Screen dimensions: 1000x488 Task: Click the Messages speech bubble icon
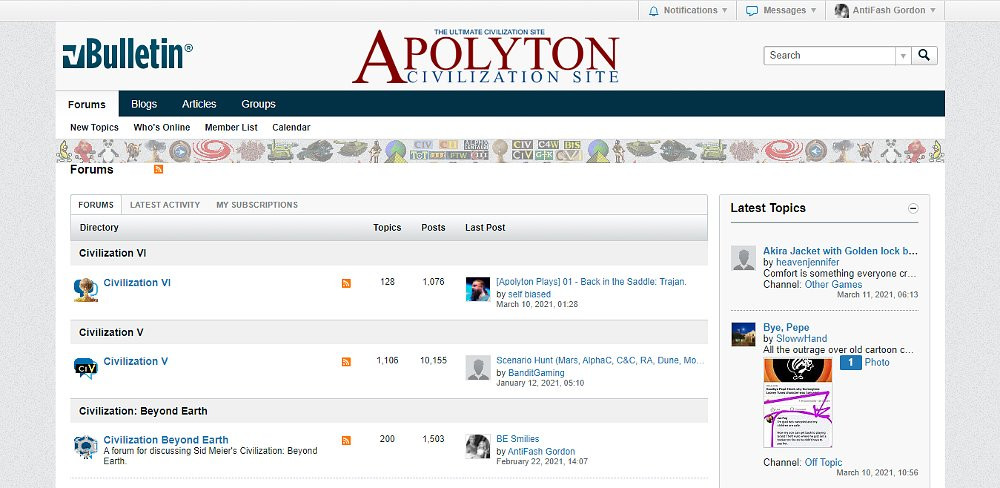coord(752,11)
